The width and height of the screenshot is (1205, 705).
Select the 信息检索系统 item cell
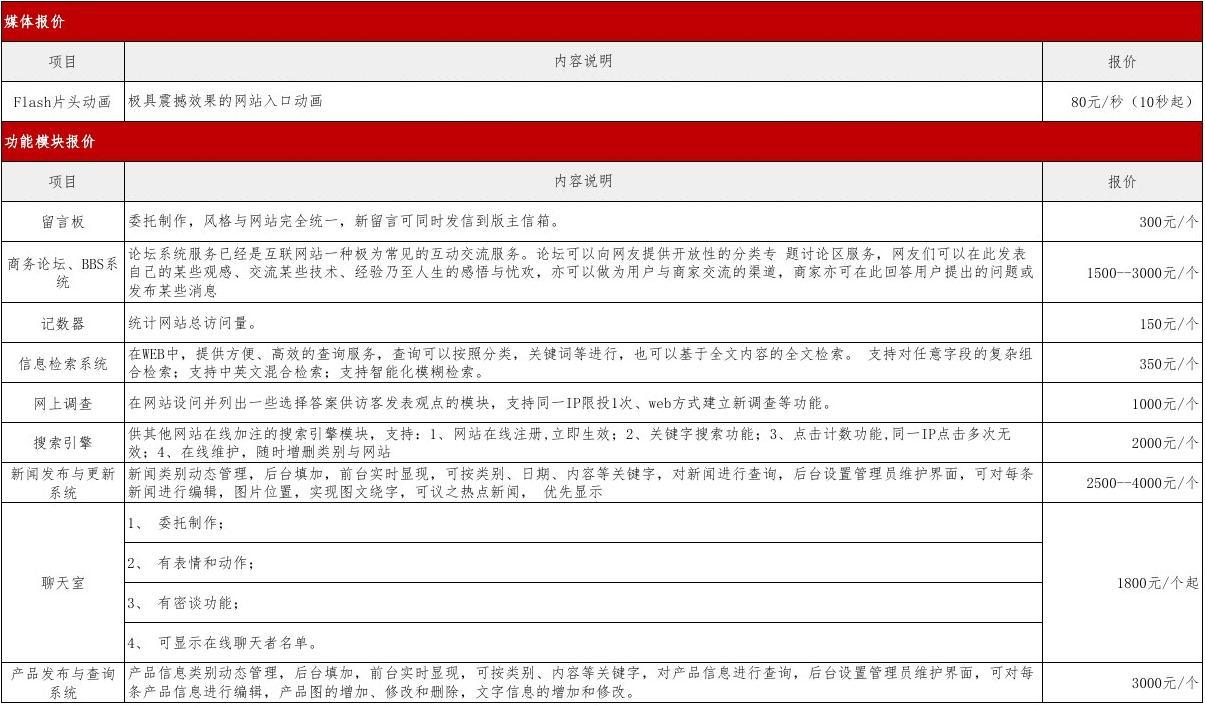63,364
